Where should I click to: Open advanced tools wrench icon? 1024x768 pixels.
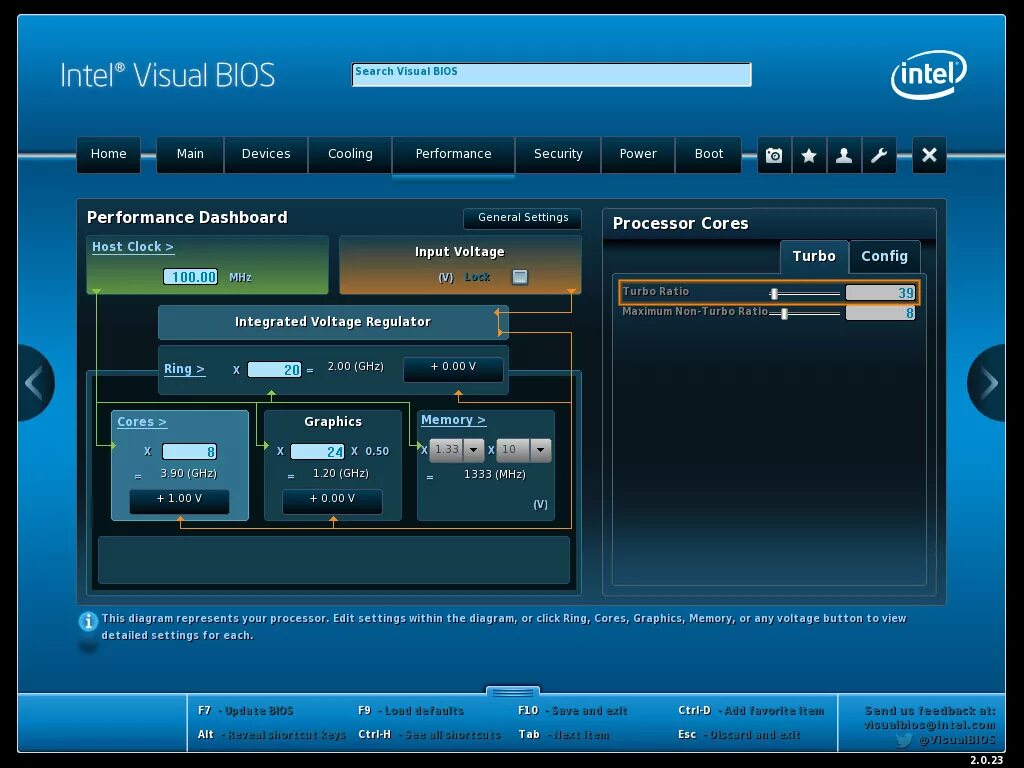tap(879, 155)
